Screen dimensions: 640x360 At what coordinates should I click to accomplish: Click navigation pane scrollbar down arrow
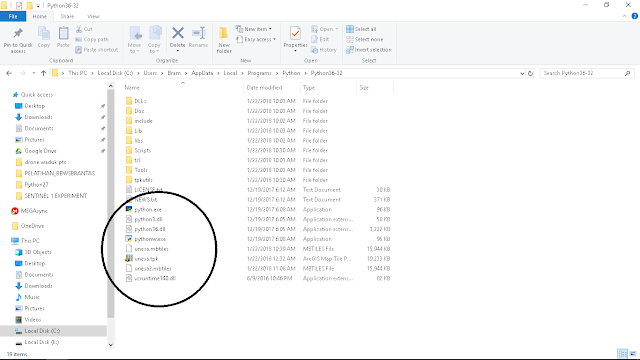tap(111, 345)
